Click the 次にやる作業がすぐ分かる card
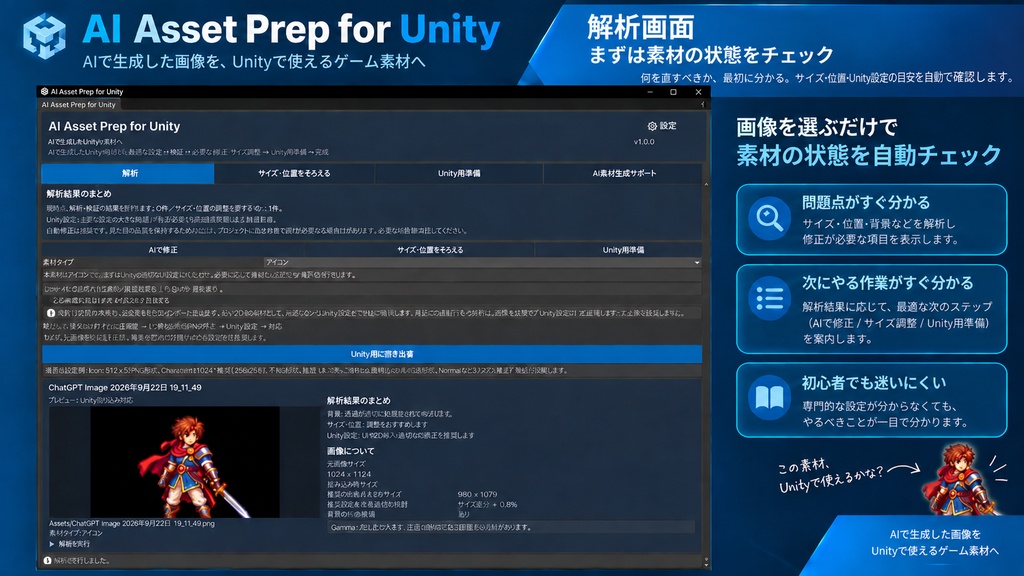 [x=871, y=309]
